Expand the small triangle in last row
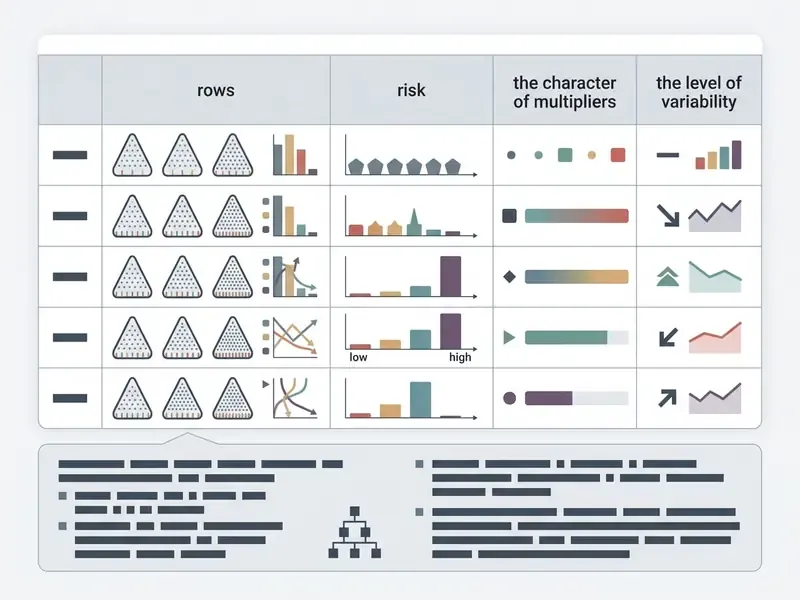 [x=265, y=384]
